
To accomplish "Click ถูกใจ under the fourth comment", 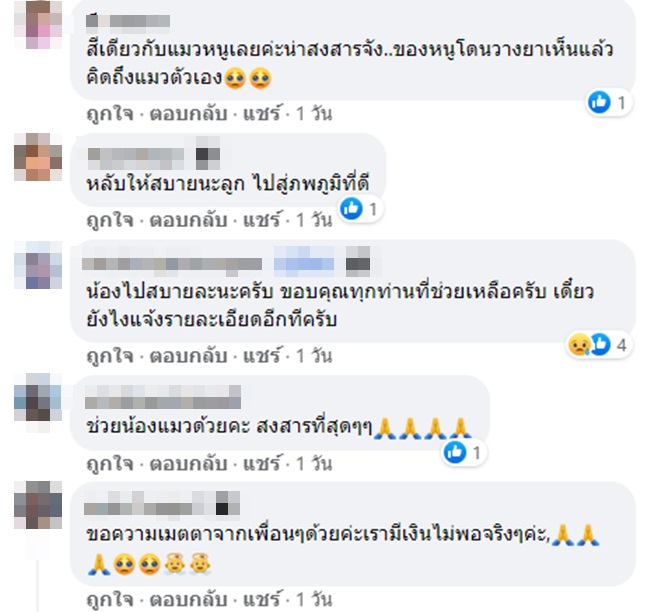I will tap(110, 464).
